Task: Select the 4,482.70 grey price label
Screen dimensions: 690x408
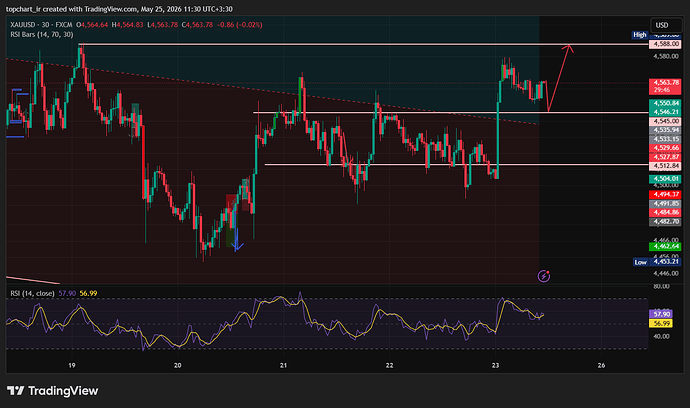Action: coord(665,221)
